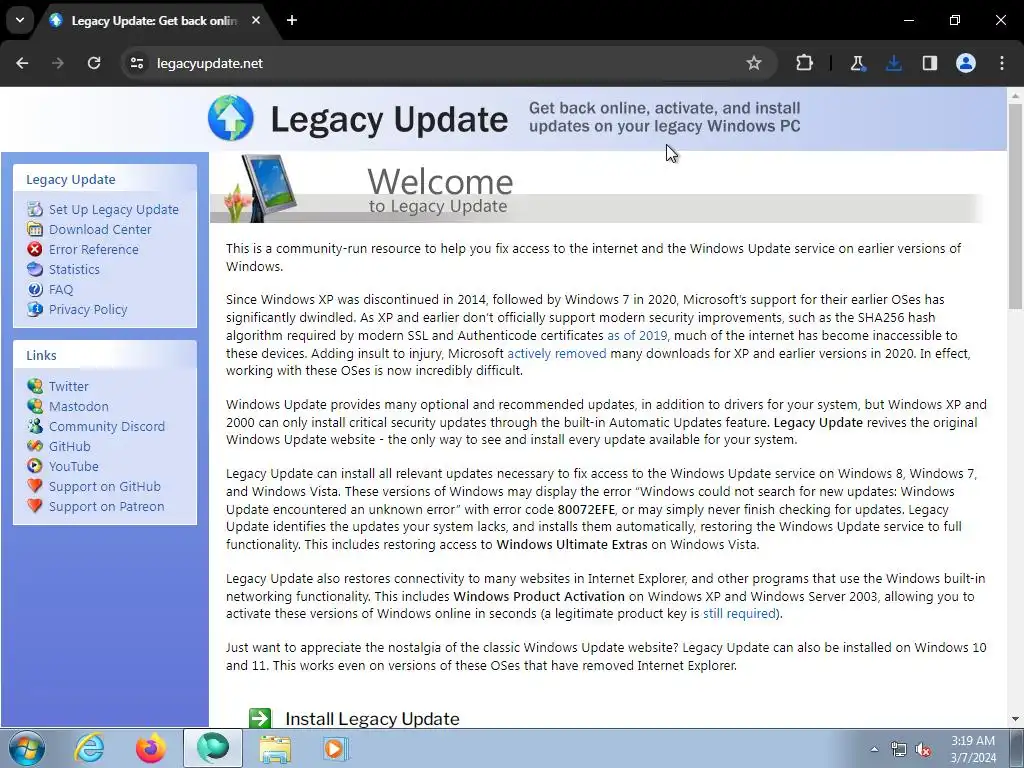Select the Legacy Update browser tab

point(155,21)
